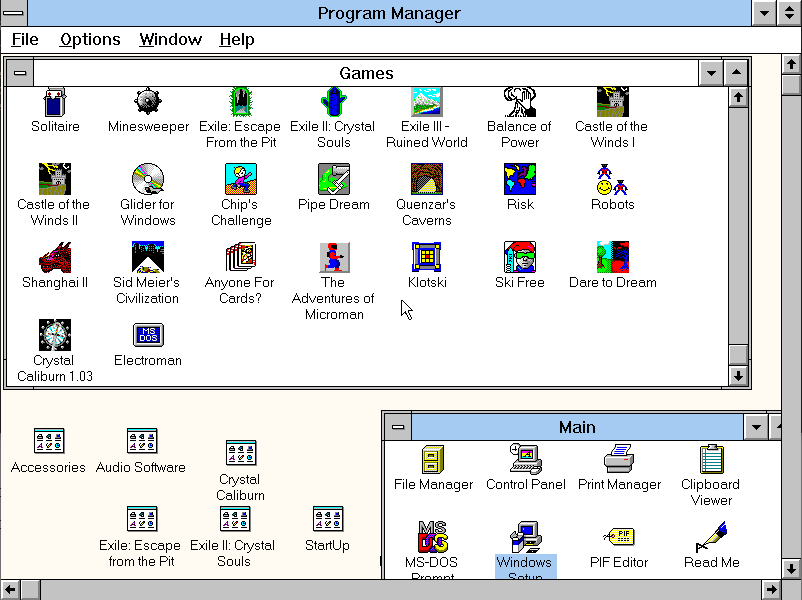The width and height of the screenshot is (802, 600).
Task: Open the File menu
Action: pyautogui.click(x=25, y=39)
